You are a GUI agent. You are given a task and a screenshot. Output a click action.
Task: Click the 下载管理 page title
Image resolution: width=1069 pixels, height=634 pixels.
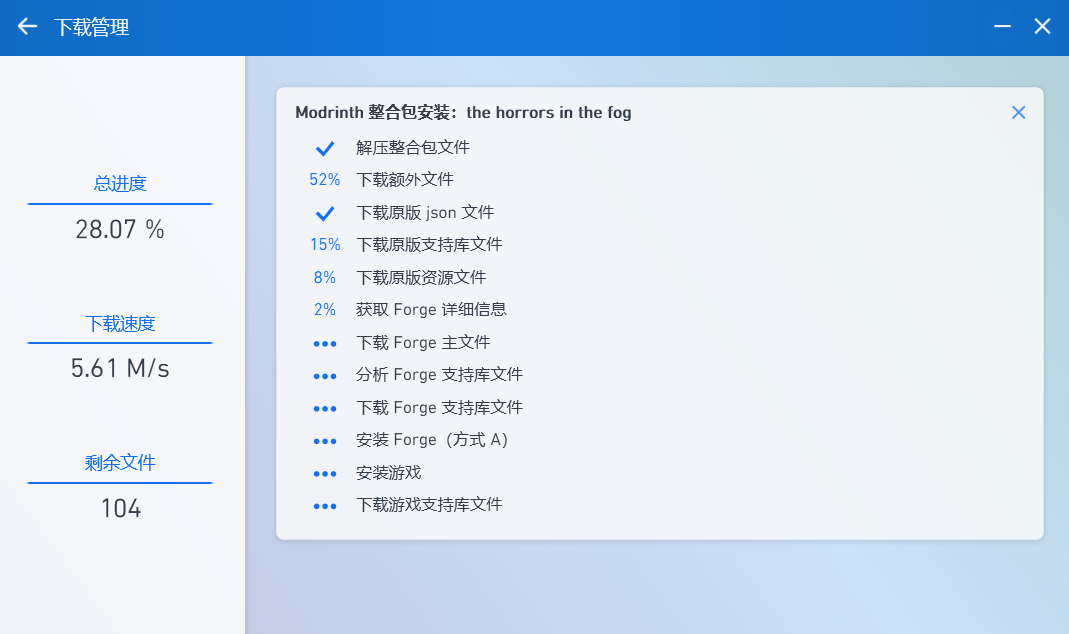tap(91, 27)
